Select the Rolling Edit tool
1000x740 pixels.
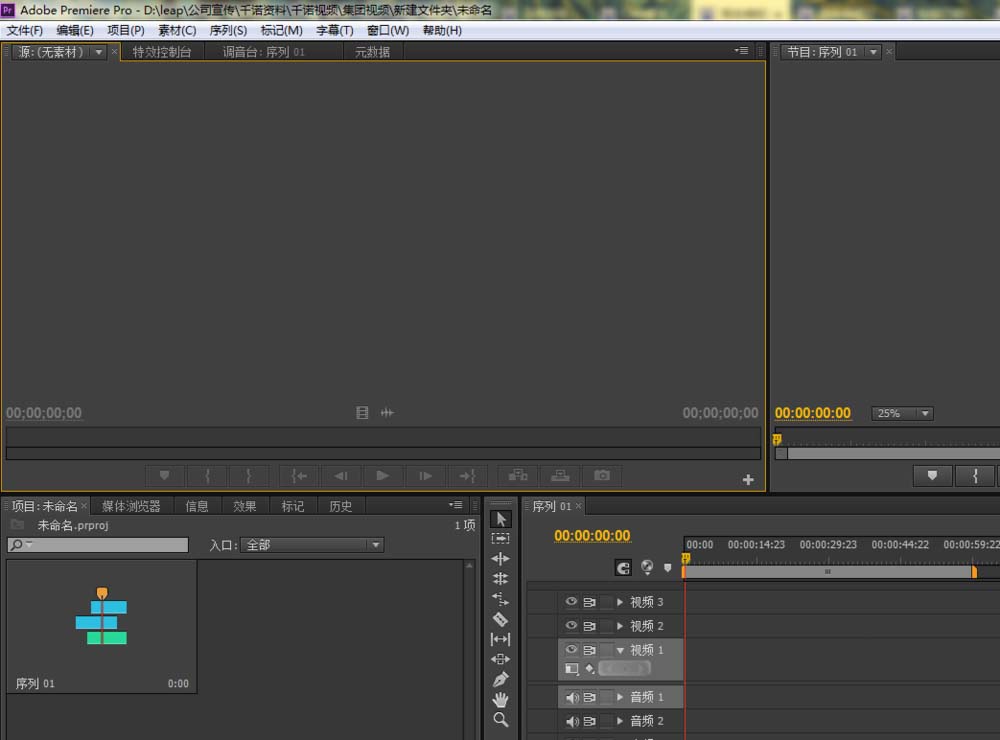point(501,579)
